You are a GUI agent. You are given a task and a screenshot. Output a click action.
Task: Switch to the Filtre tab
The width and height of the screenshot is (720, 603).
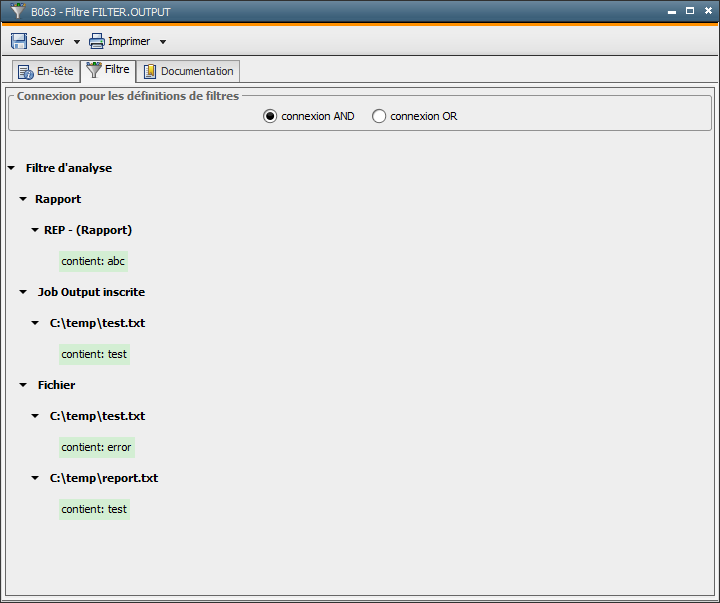[108, 71]
